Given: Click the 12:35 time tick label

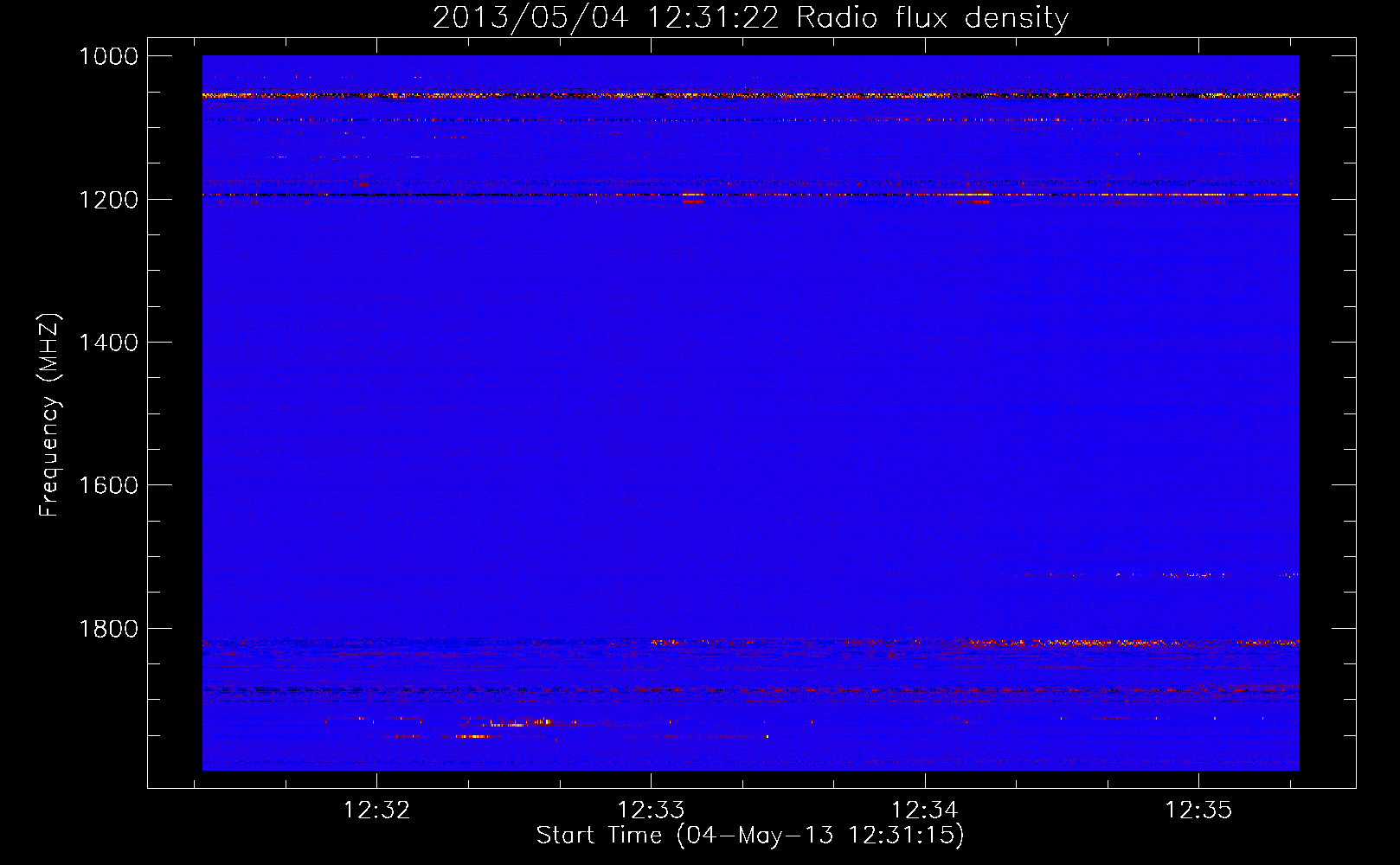Looking at the screenshot, I should point(1198,811).
